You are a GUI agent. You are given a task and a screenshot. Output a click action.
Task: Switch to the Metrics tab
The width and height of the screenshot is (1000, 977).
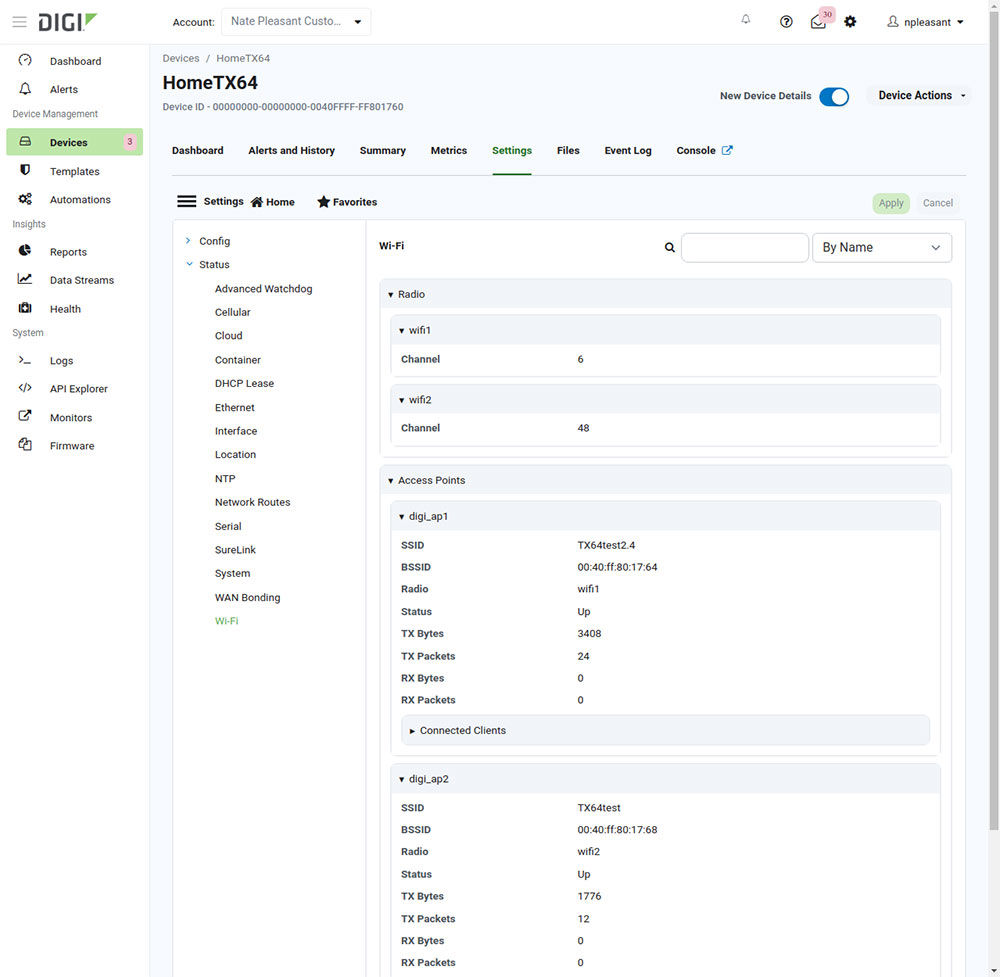tap(448, 150)
